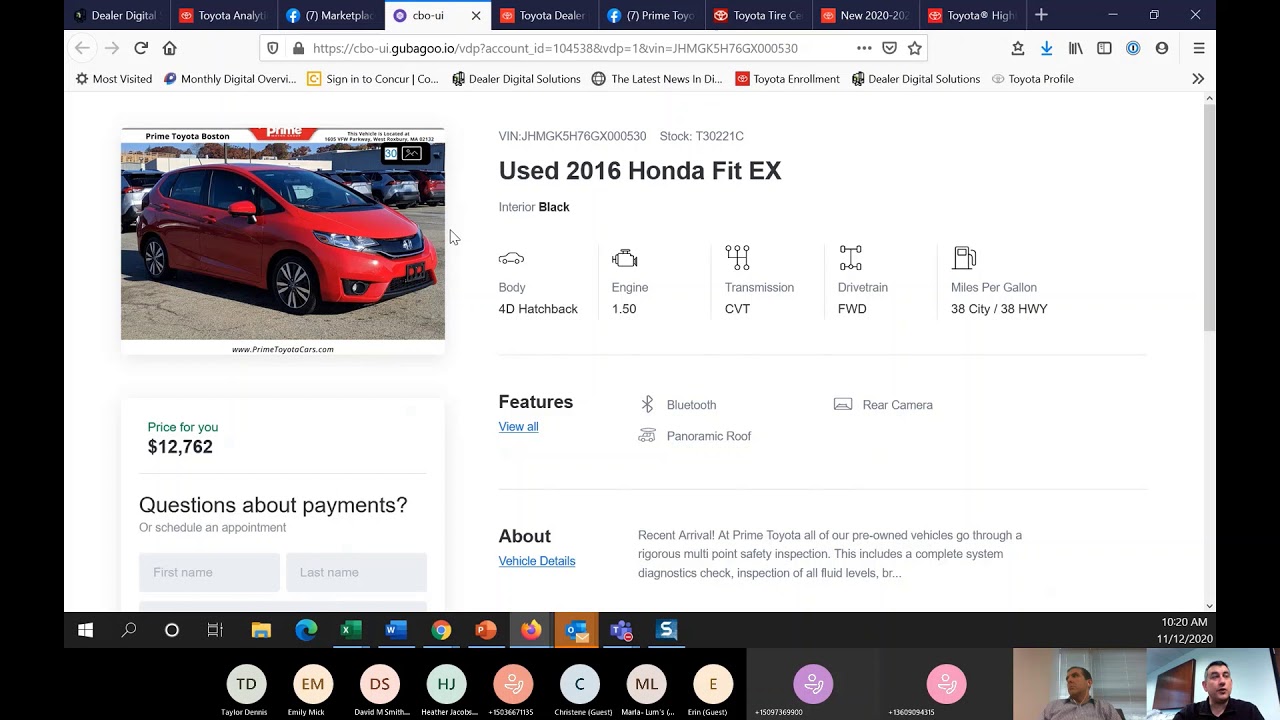Open Most Visited bookmark
The height and width of the screenshot is (720, 1280).
click(x=113, y=79)
